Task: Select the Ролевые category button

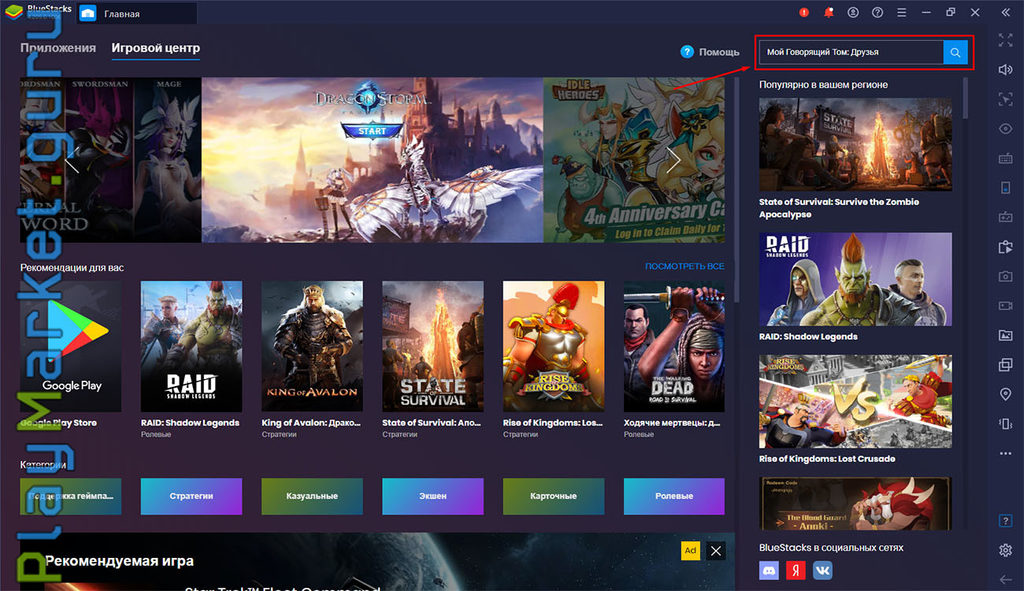Action: point(674,496)
